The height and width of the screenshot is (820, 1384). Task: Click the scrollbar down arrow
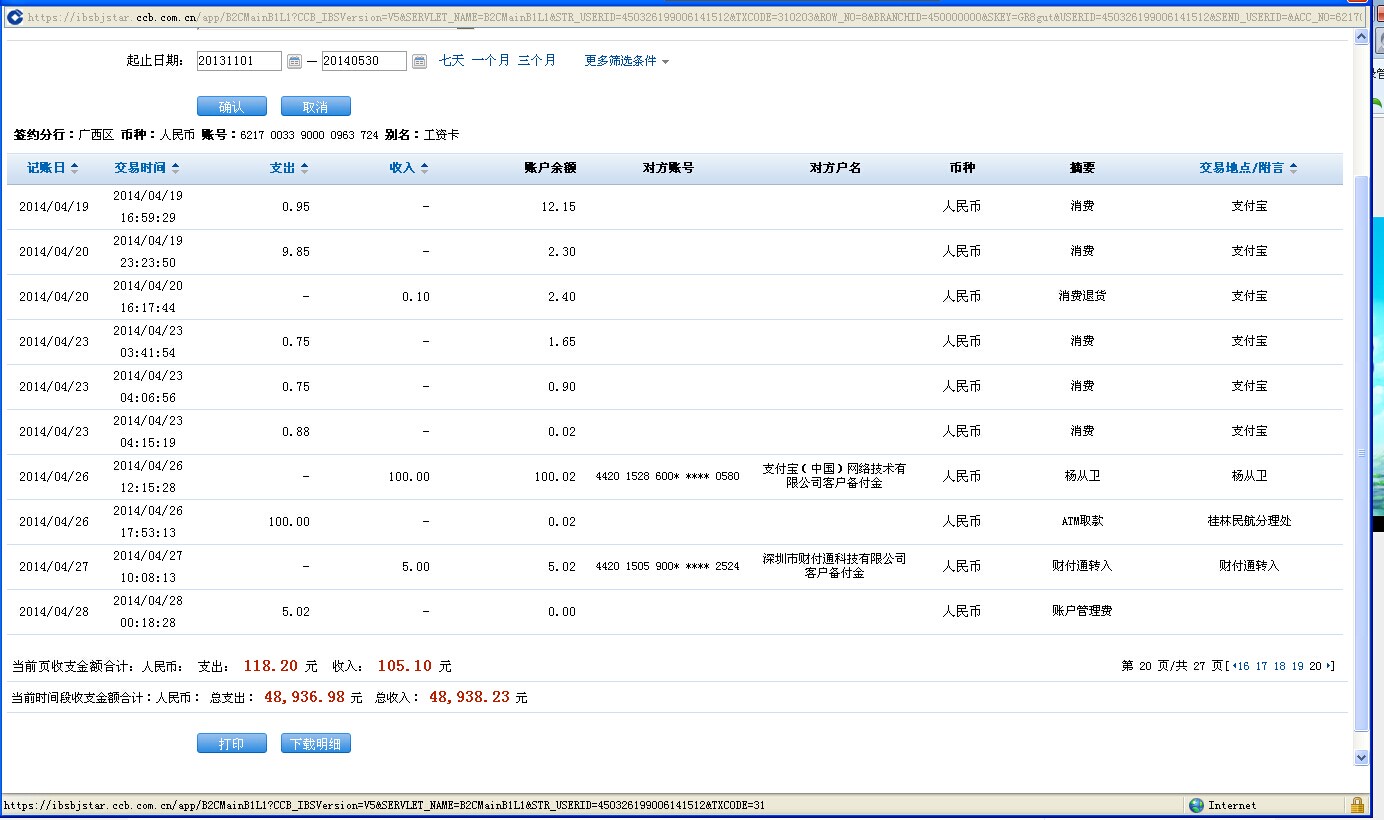[1360, 758]
